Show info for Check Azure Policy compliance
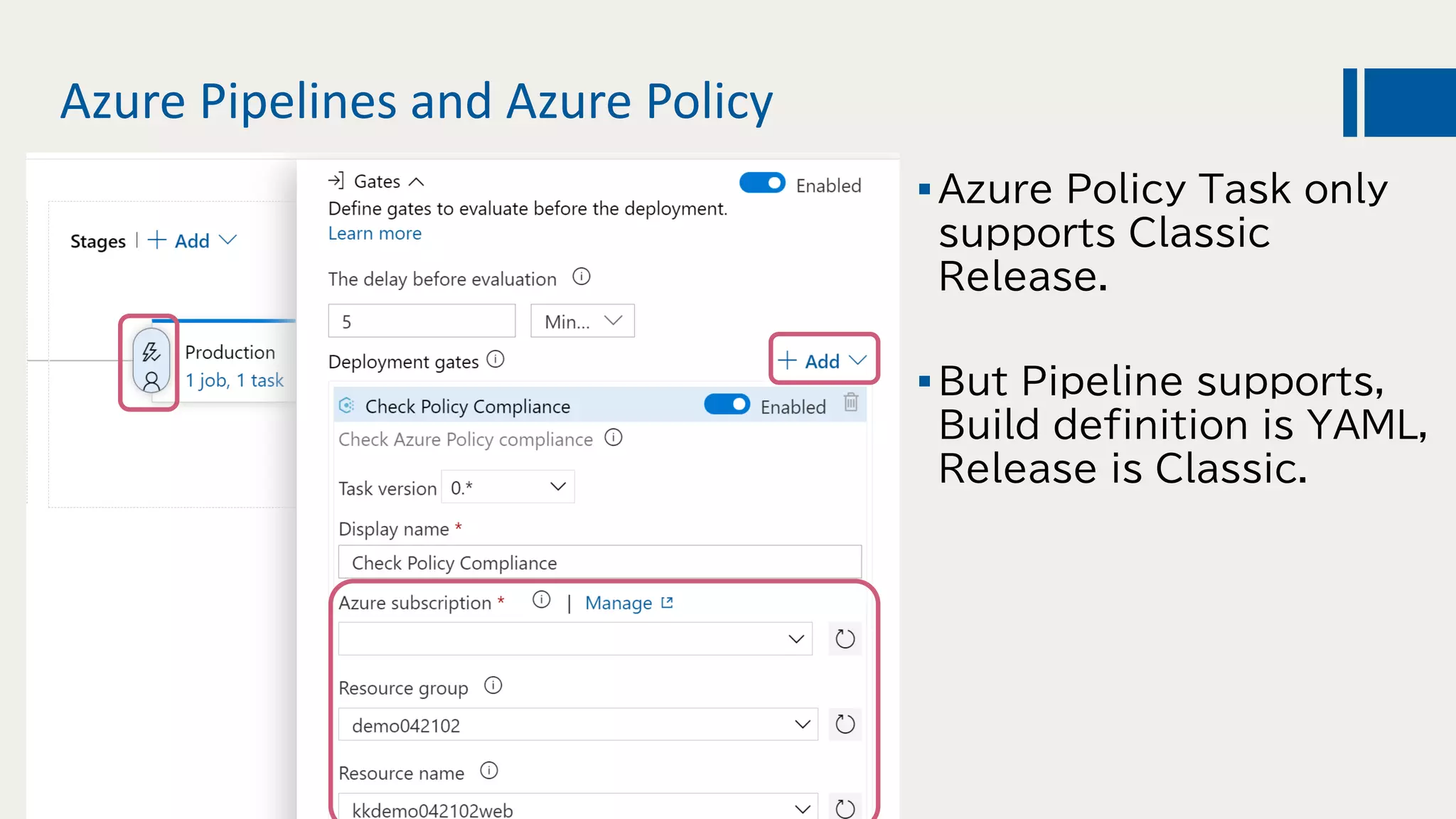Image resolution: width=1456 pixels, height=819 pixels. [614, 437]
